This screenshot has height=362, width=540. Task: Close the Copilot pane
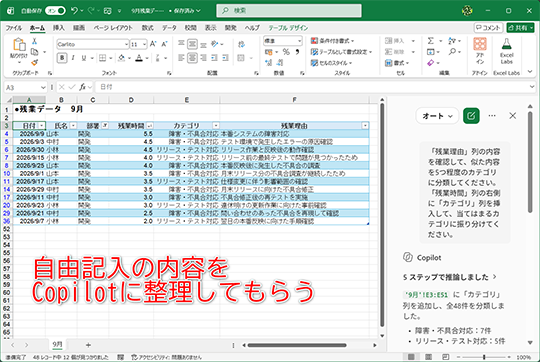(x=512, y=116)
